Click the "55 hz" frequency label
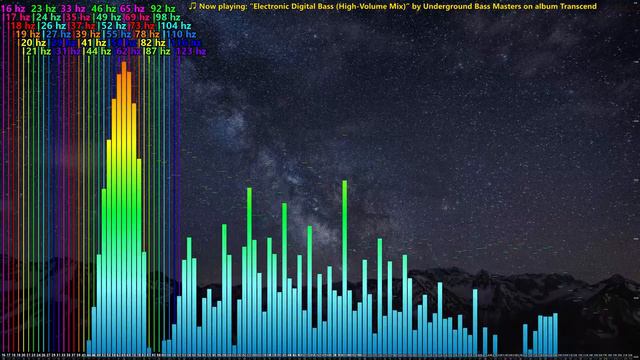Viewport: 640px width, 360px height. coord(119,34)
